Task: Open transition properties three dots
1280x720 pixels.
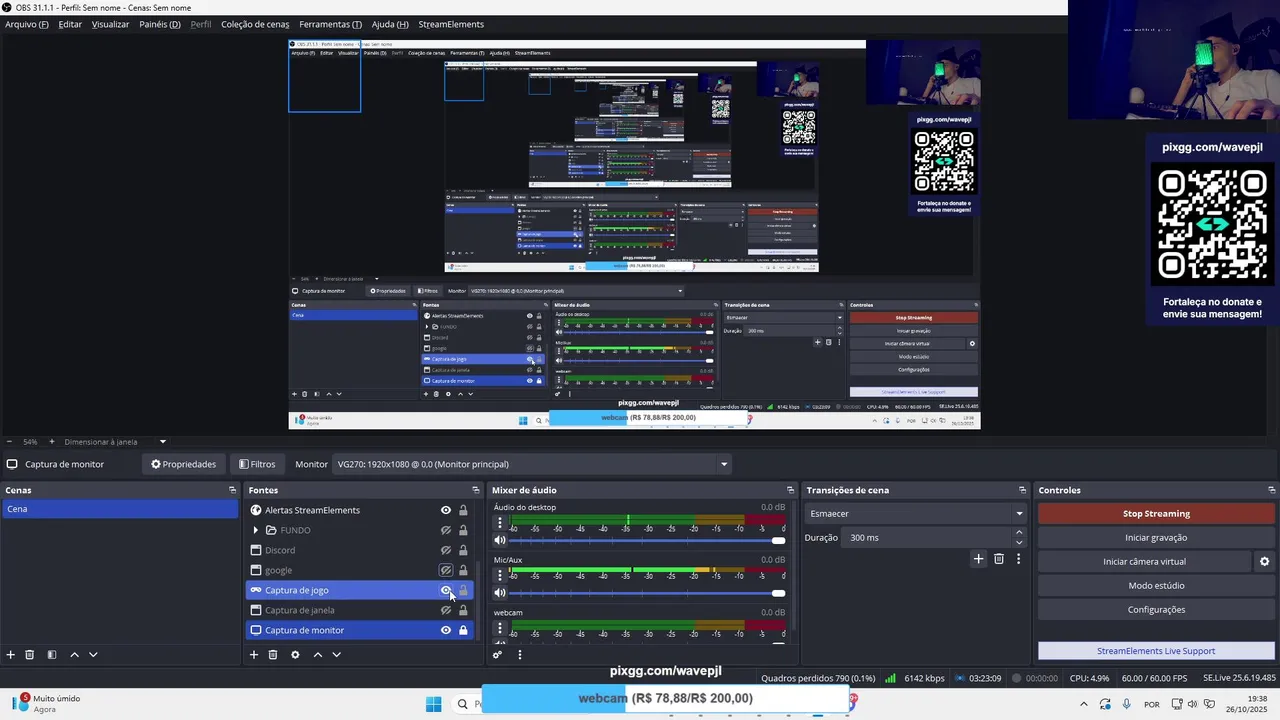Action: (1018, 559)
